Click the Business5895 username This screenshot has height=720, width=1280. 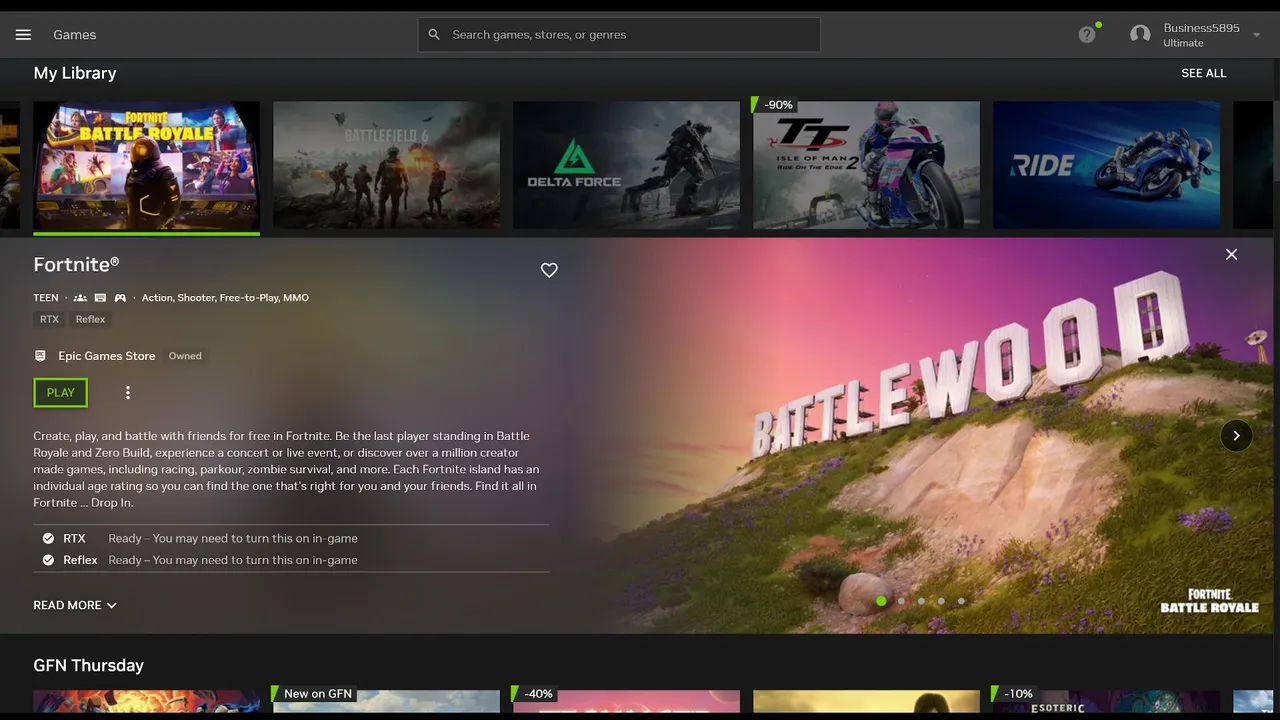(x=1201, y=28)
